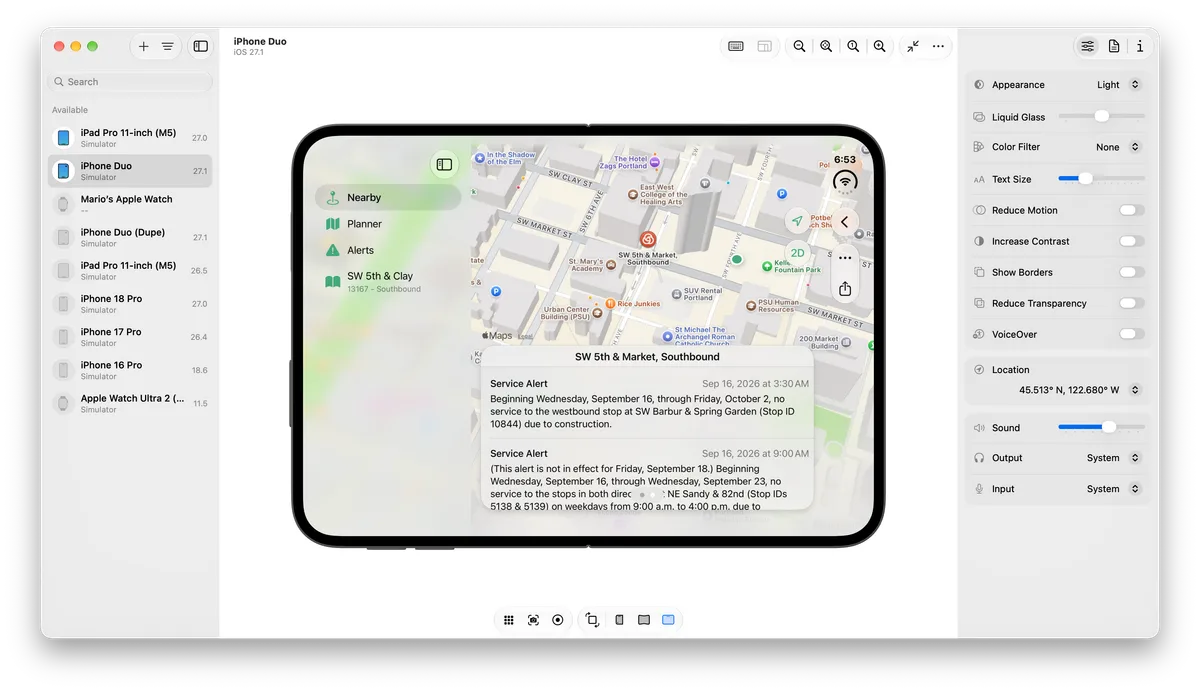Viewport: 1200px width, 692px height.
Task: Take a screenshot with the camera icon
Action: [533, 620]
